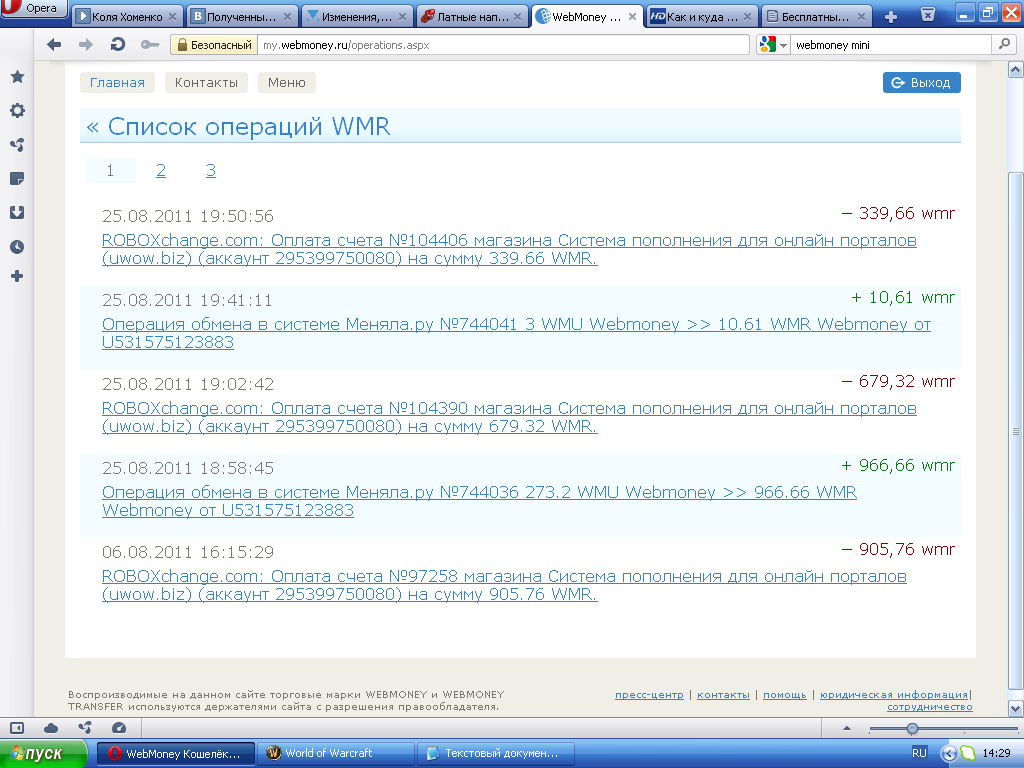This screenshot has width=1024, height=768.
Task: Click the Контакты button
Action: click(206, 83)
